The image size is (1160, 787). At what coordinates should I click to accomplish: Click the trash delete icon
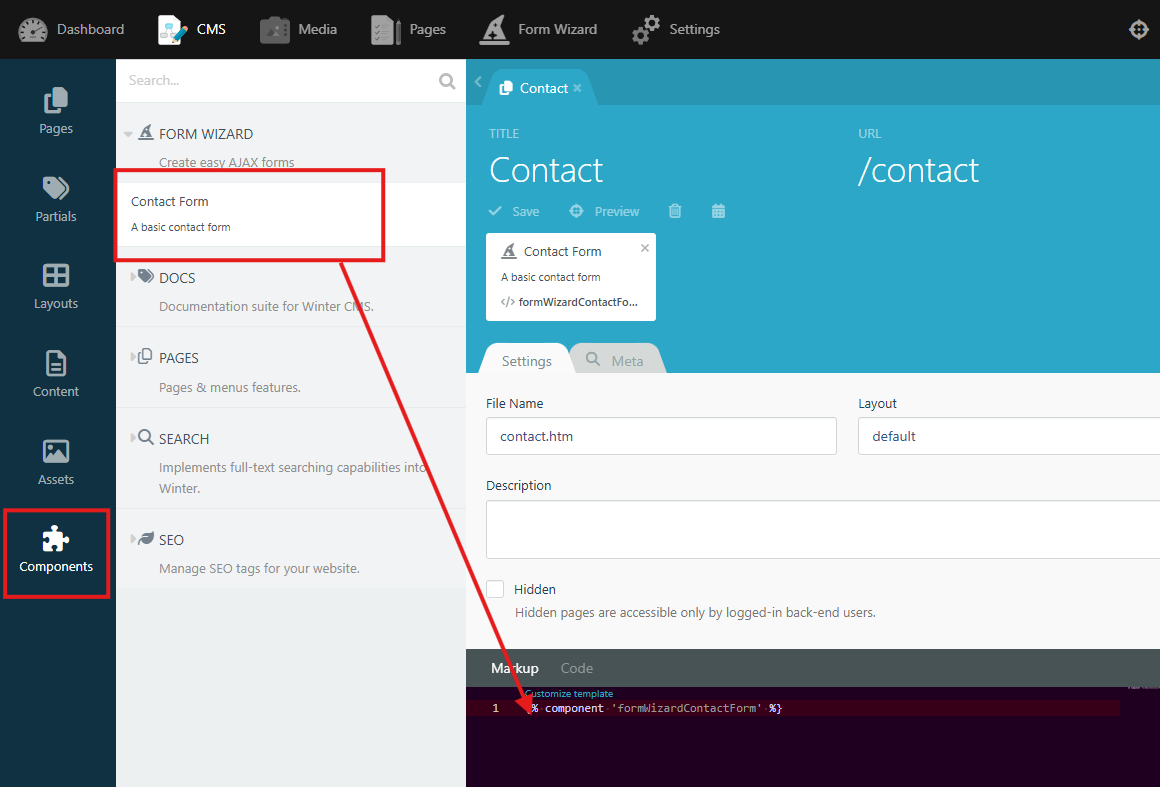(675, 211)
